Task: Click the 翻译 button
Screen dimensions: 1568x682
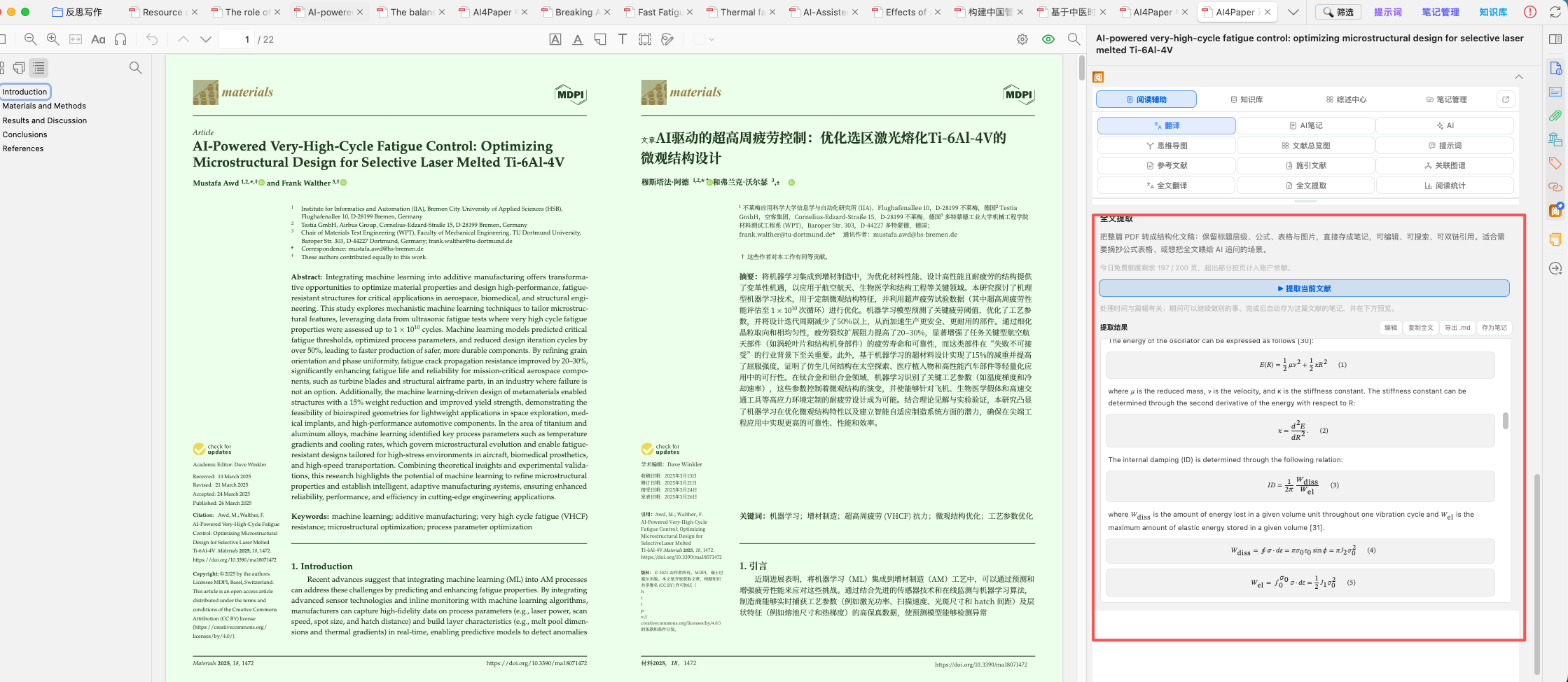Action: (x=1166, y=125)
